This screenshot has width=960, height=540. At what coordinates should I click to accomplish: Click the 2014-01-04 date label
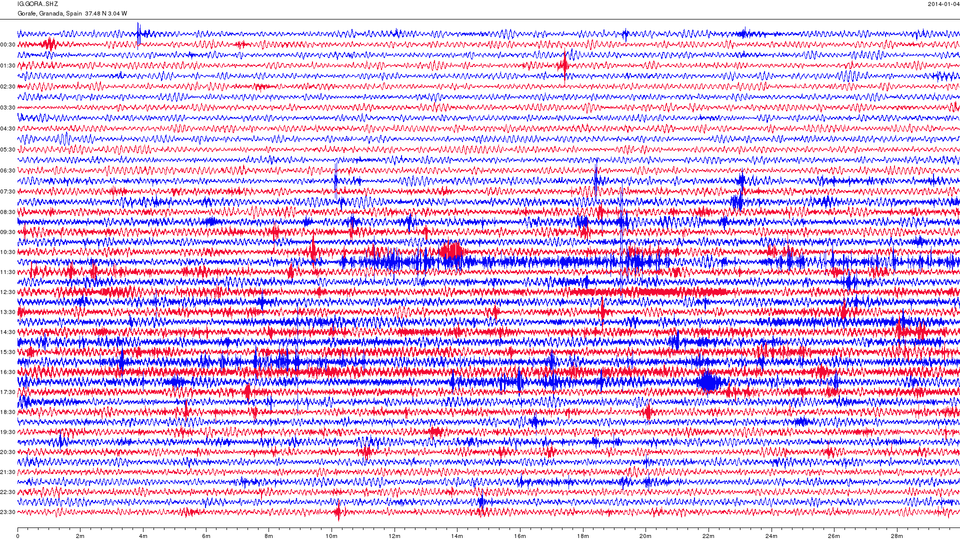pyautogui.click(x=943, y=4)
